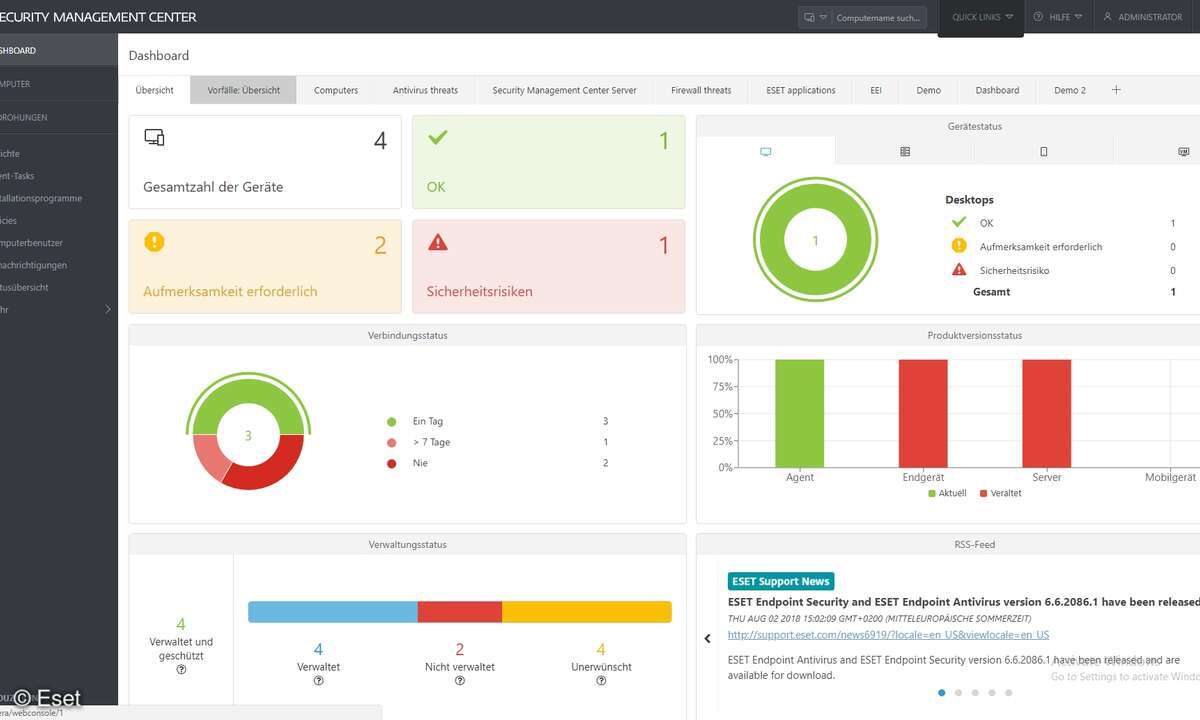Click the green OK status tile

tap(549, 162)
